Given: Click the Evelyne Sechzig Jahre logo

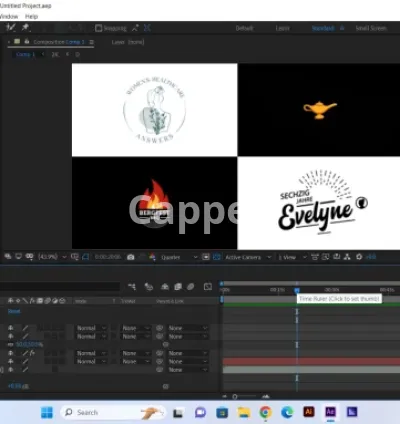Looking at the screenshot, I should tap(322, 202).
